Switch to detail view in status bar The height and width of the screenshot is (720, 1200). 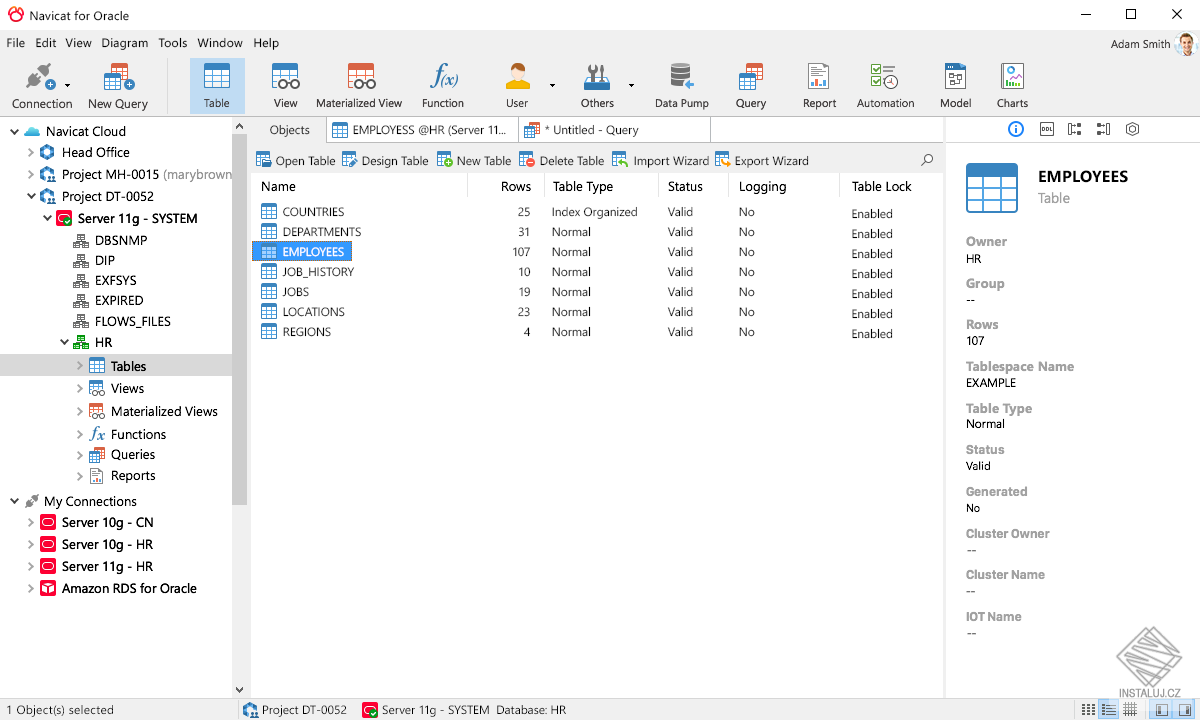click(1109, 710)
